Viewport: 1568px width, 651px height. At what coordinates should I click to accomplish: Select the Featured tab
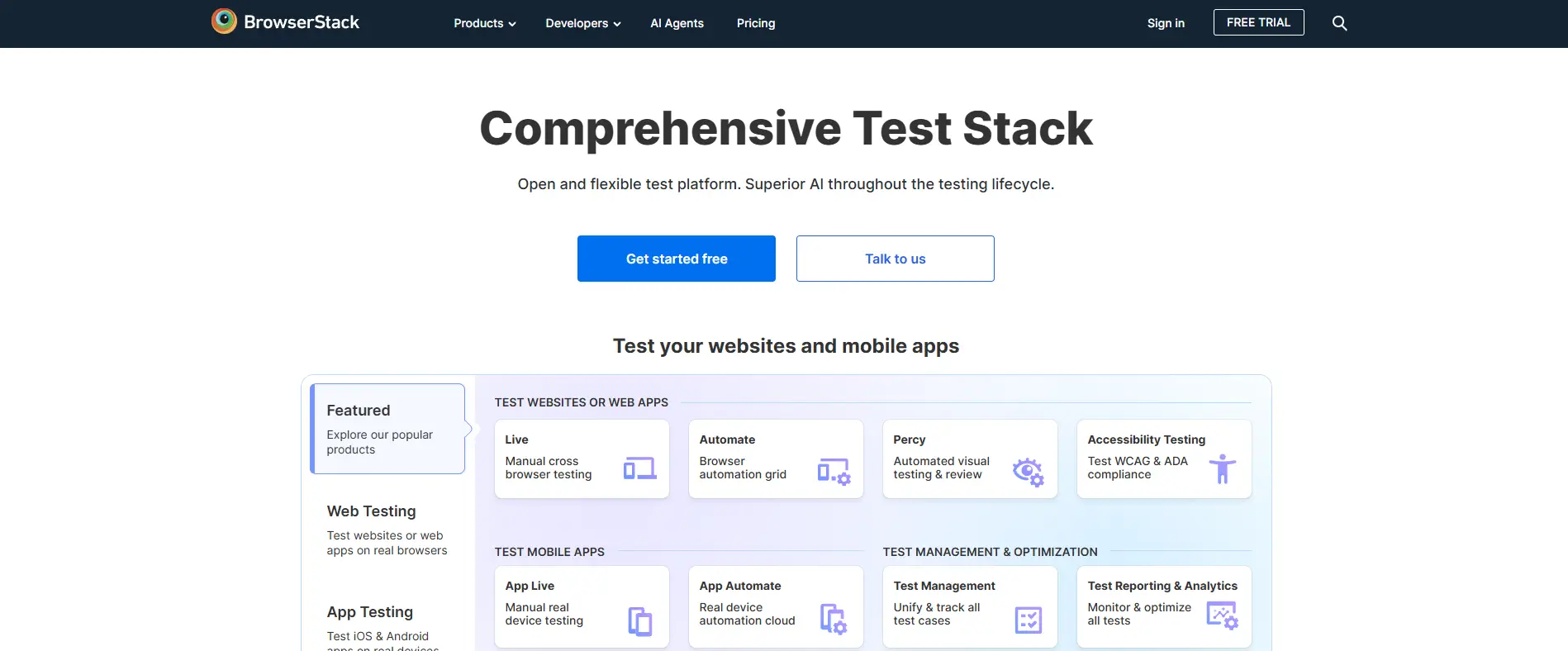pos(387,428)
